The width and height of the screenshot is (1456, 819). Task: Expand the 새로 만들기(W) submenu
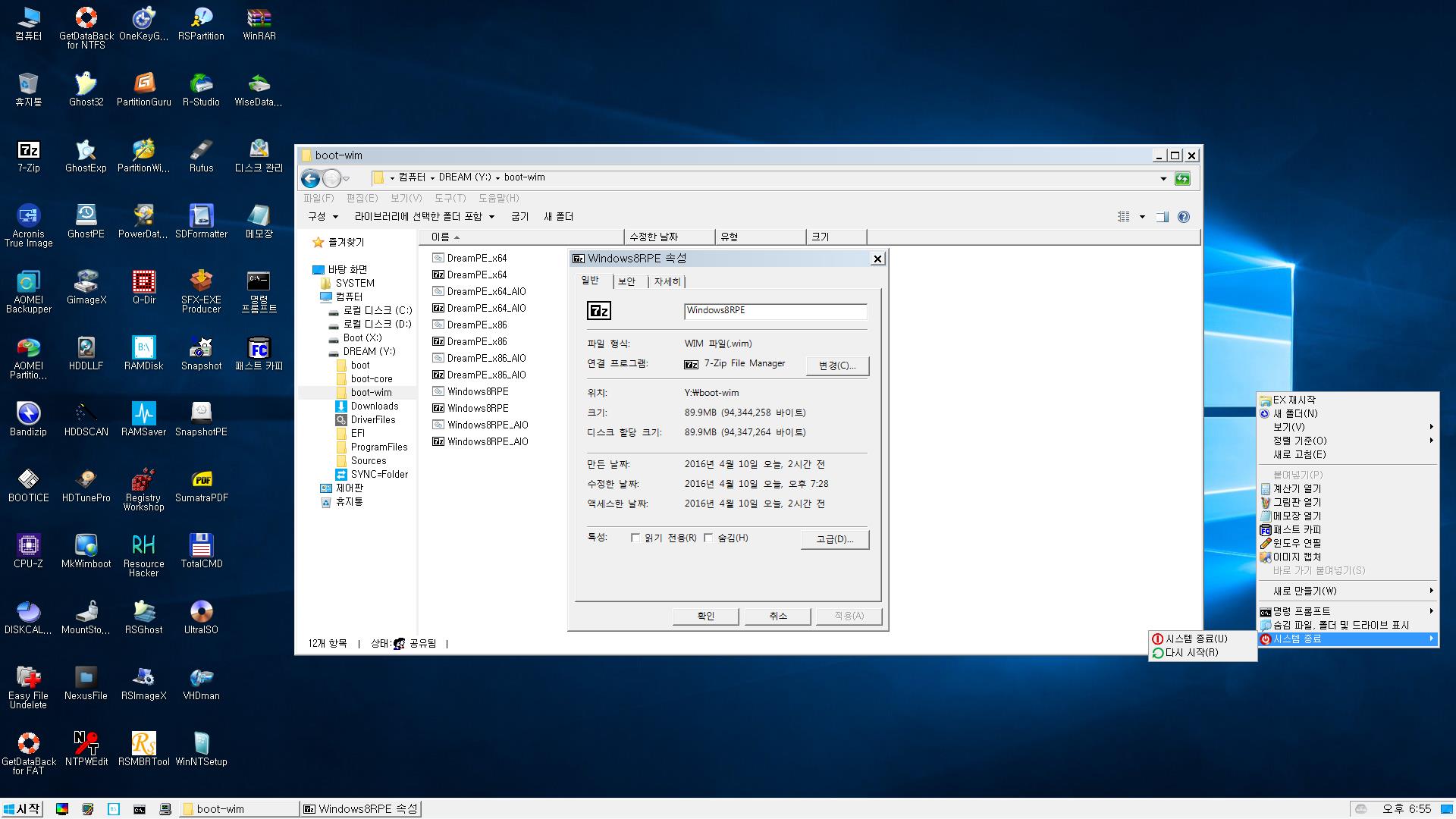(x=1348, y=591)
